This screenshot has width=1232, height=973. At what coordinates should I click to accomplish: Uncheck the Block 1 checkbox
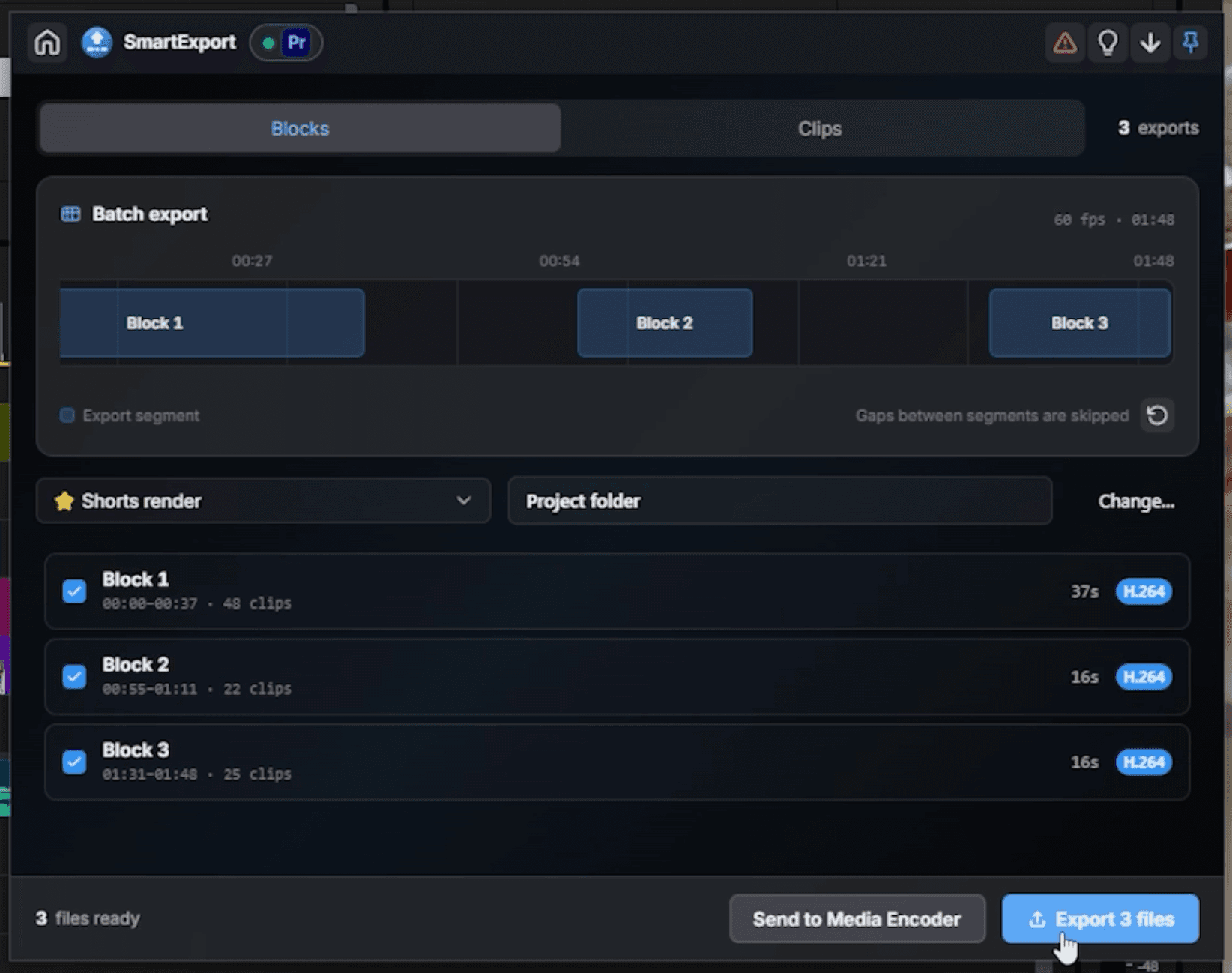pyautogui.click(x=74, y=591)
